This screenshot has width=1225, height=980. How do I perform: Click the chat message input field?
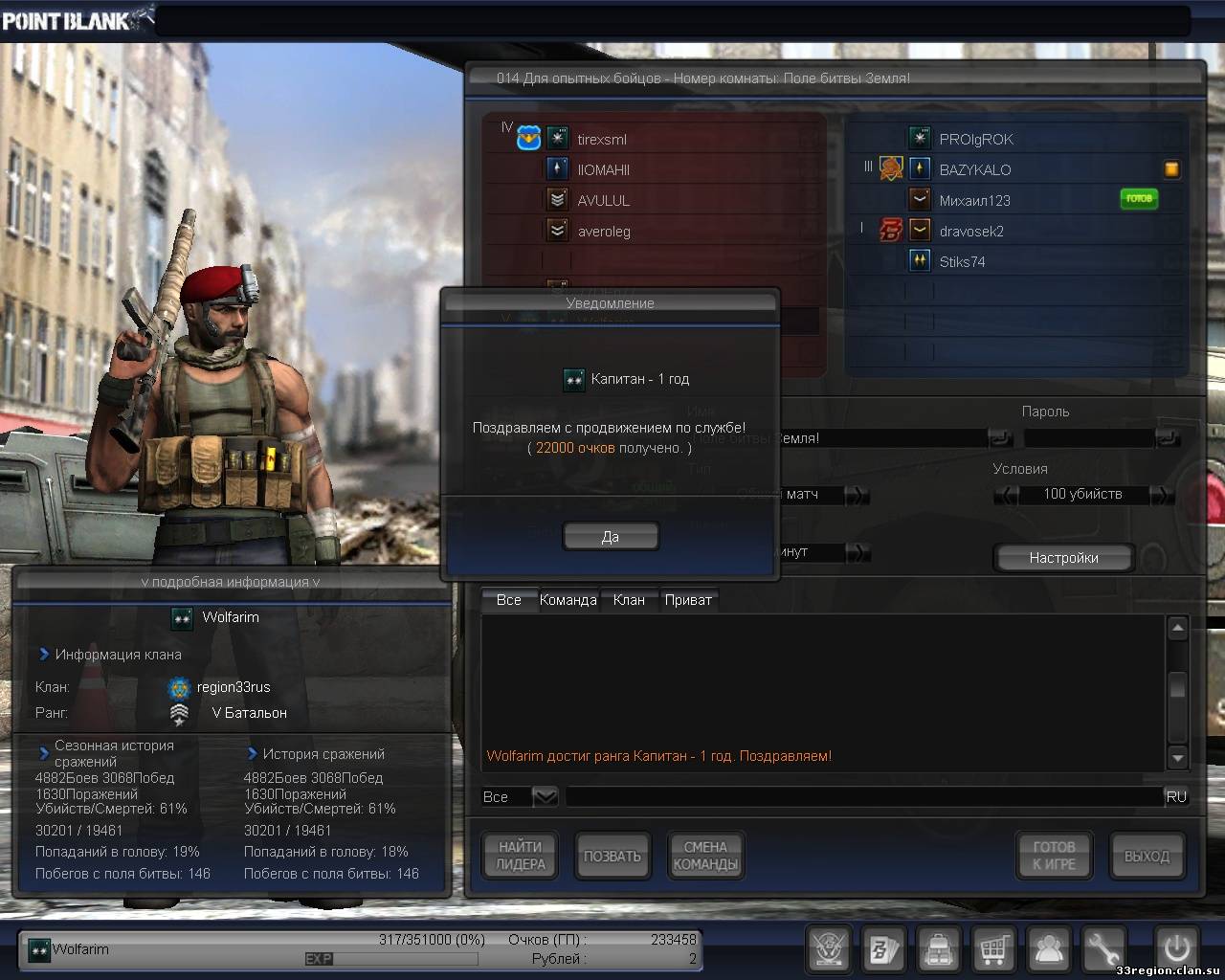point(863,796)
